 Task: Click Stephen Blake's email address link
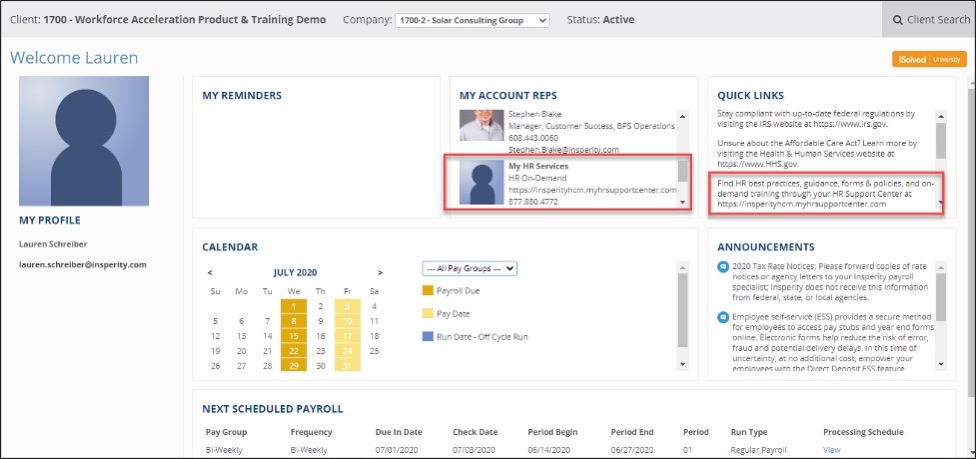pyautogui.click(x=564, y=150)
